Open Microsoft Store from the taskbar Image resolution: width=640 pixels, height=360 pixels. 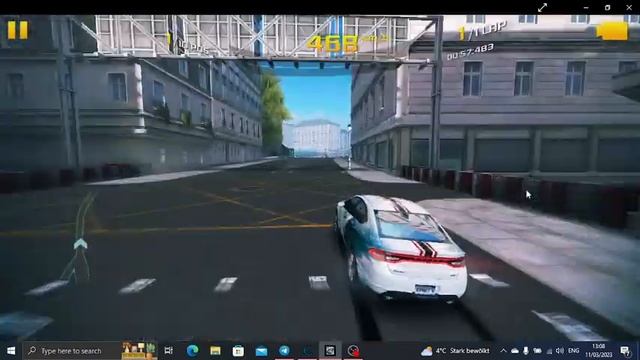pos(238,351)
